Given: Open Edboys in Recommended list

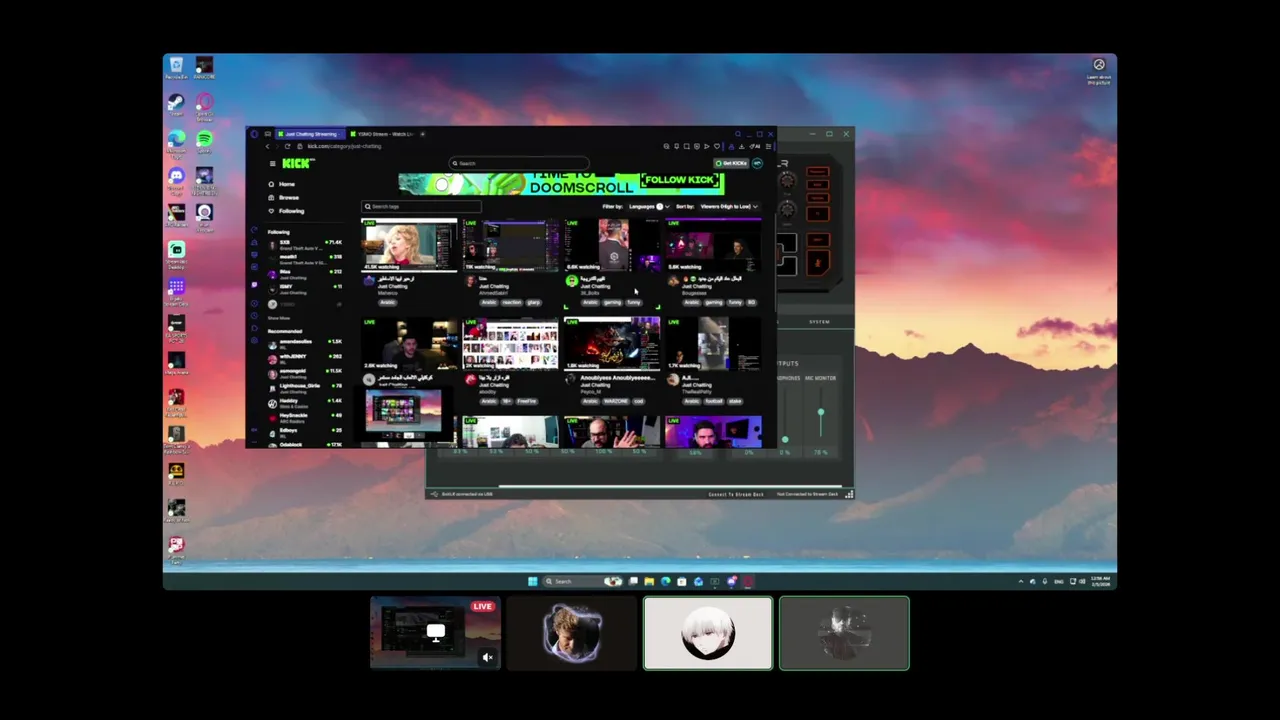Looking at the screenshot, I should tap(305, 431).
